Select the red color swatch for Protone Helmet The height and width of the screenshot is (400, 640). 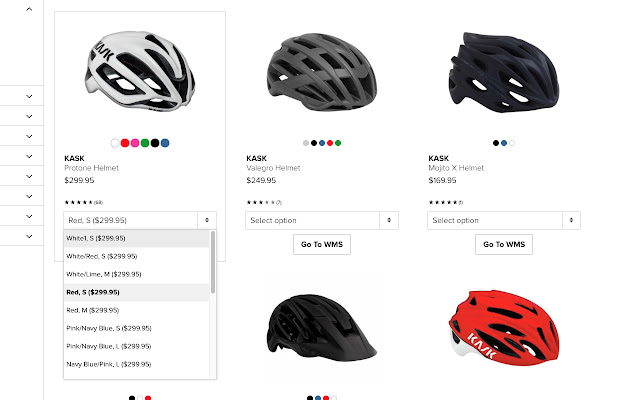pyautogui.click(x=125, y=143)
